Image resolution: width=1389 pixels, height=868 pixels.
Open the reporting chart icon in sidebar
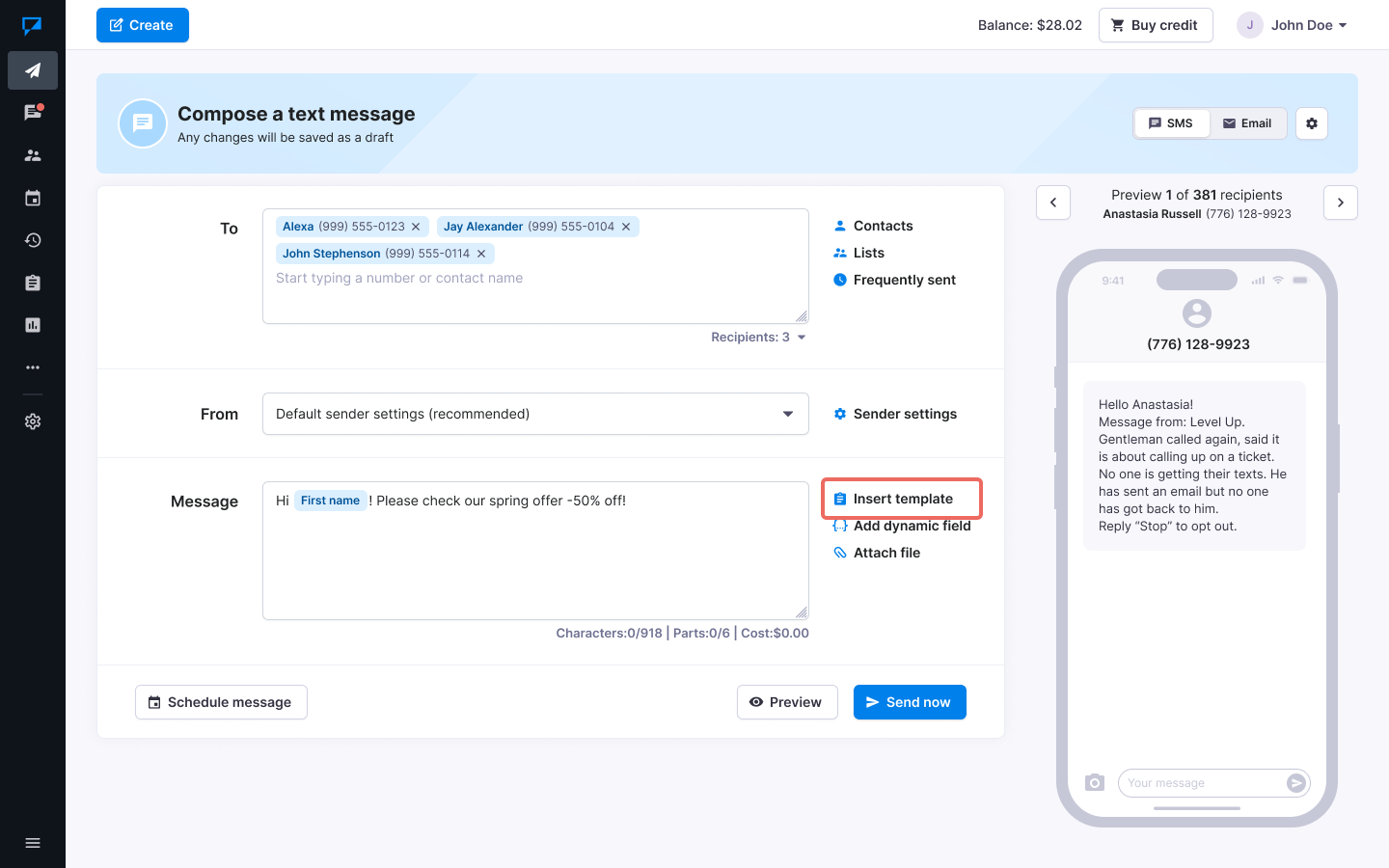pyautogui.click(x=33, y=325)
